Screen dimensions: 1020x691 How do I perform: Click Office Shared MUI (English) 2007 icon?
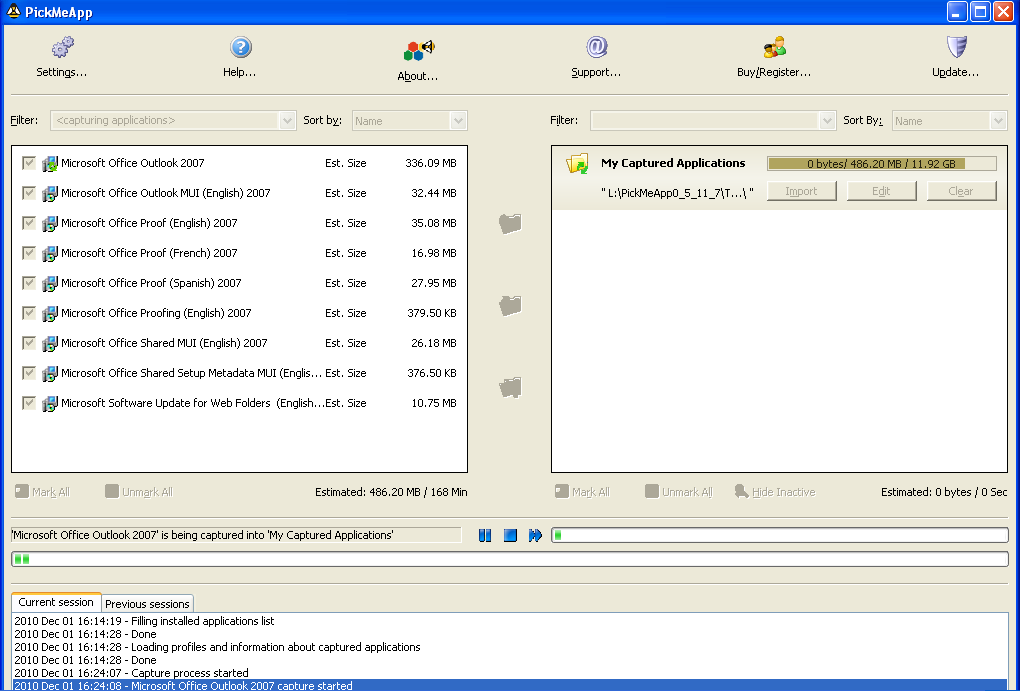click(50, 344)
